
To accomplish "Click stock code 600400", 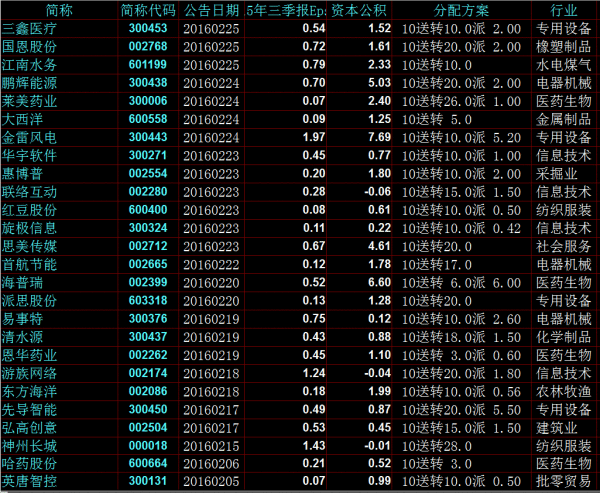I will 148,209.
